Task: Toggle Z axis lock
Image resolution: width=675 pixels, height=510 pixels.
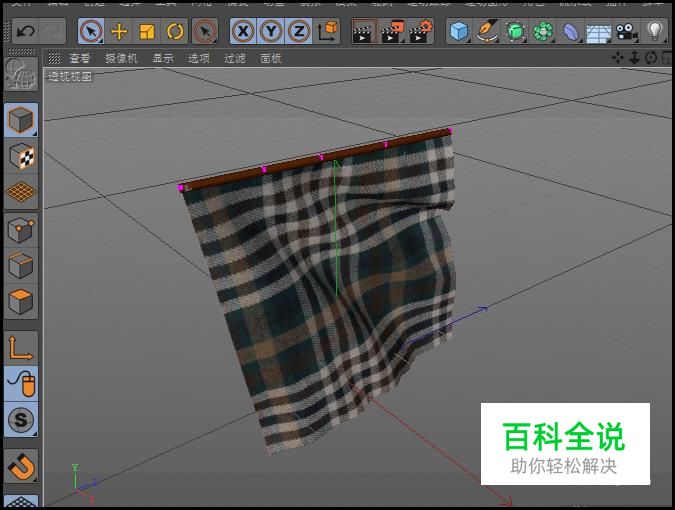Action: point(298,31)
